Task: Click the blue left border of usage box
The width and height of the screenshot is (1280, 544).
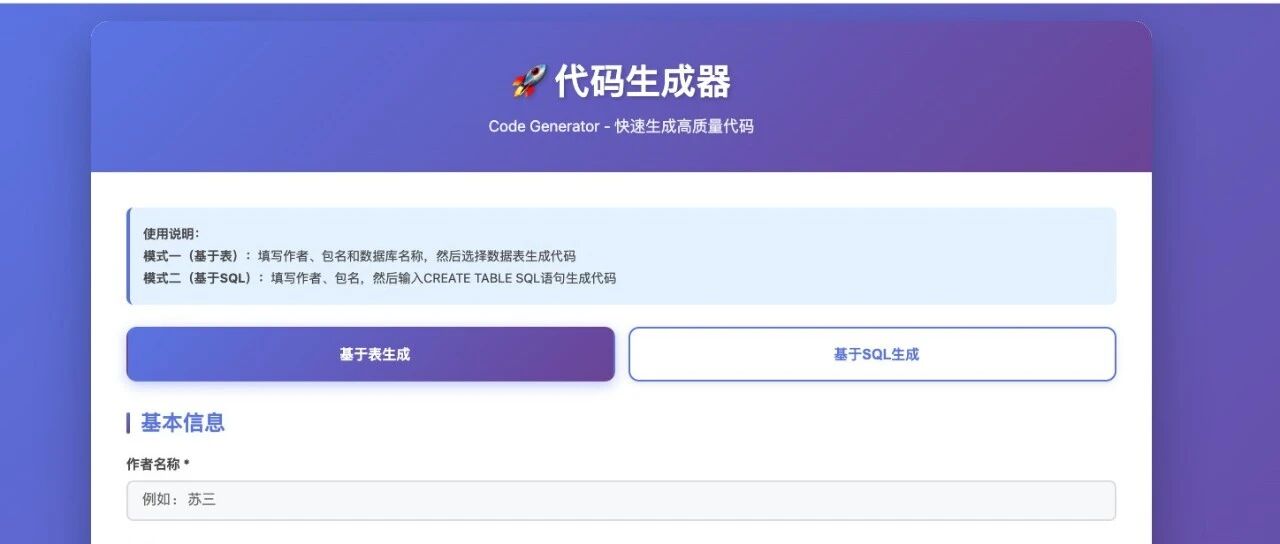Action: click(x=128, y=256)
